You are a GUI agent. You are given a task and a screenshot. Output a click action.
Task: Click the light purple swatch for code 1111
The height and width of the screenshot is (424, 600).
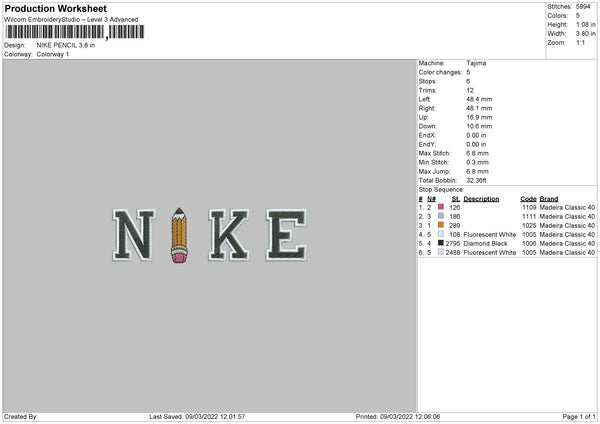click(440, 216)
